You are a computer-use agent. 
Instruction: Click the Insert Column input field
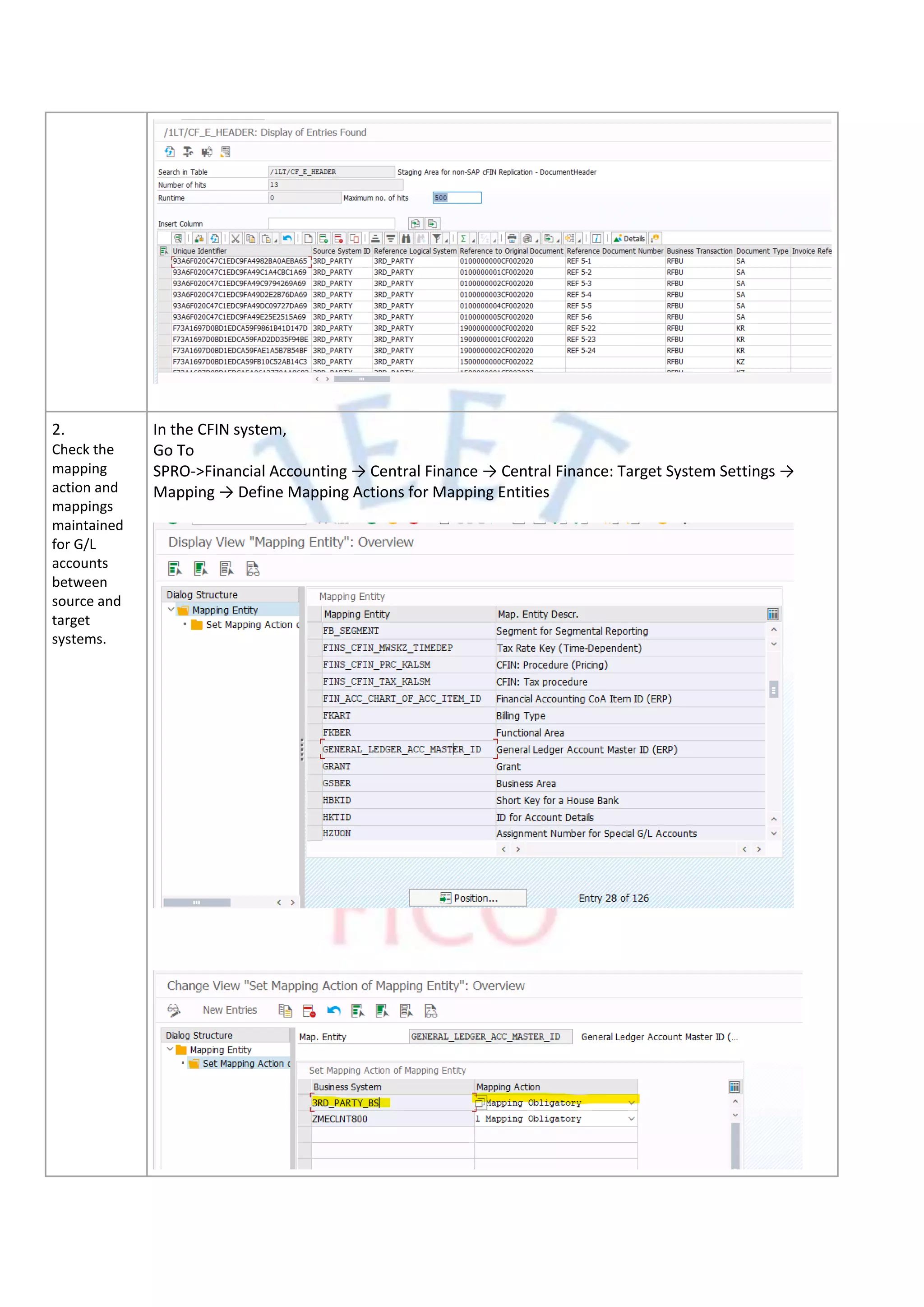point(332,224)
